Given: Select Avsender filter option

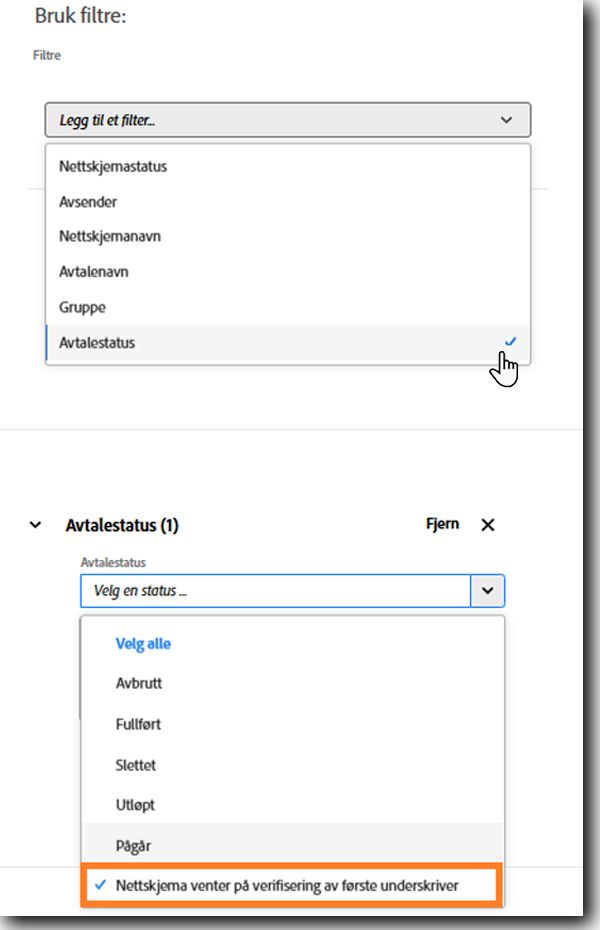Looking at the screenshot, I should (288, 202).
